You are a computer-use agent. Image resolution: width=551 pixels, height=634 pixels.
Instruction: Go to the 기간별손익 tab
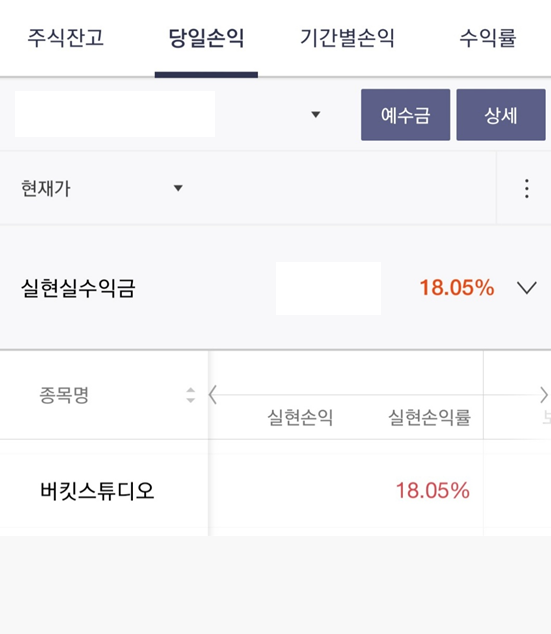[347, 38]
